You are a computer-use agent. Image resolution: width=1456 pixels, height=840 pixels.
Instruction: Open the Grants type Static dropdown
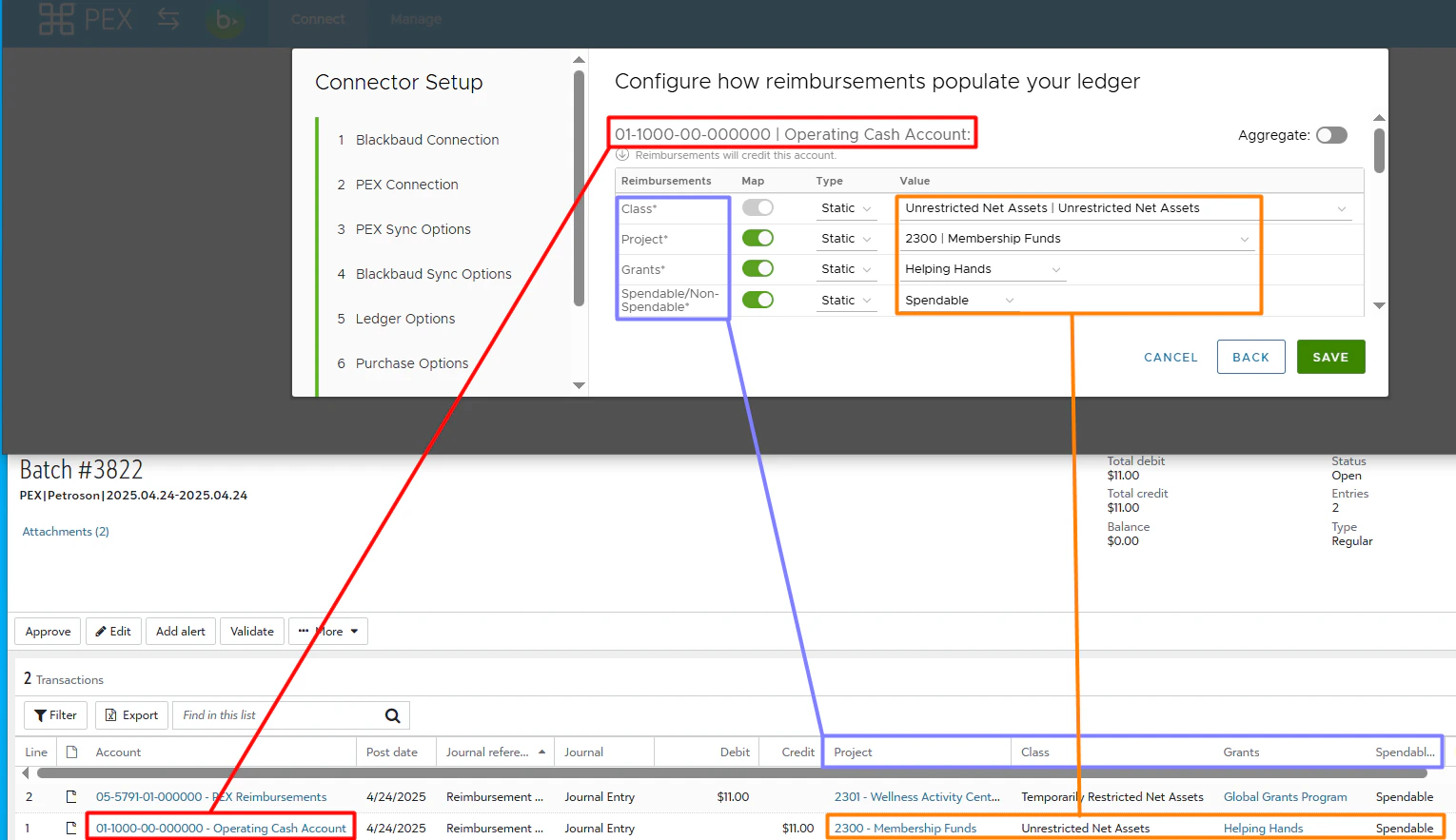pyautogui.click(x=846, y=269)
